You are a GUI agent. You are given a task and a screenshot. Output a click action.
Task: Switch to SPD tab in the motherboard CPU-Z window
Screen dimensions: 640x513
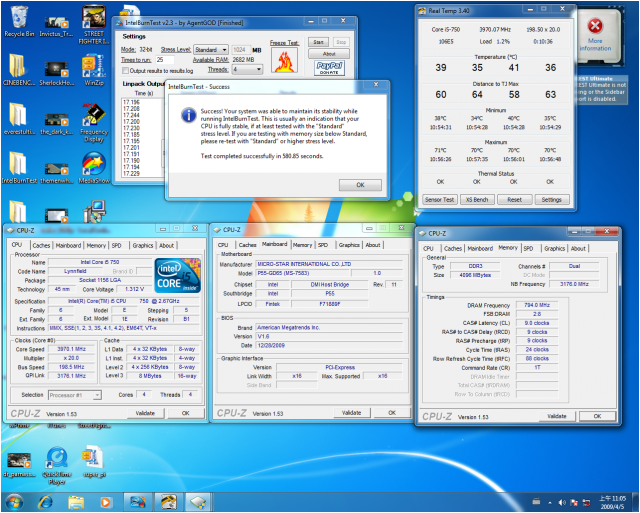(323, 245)
